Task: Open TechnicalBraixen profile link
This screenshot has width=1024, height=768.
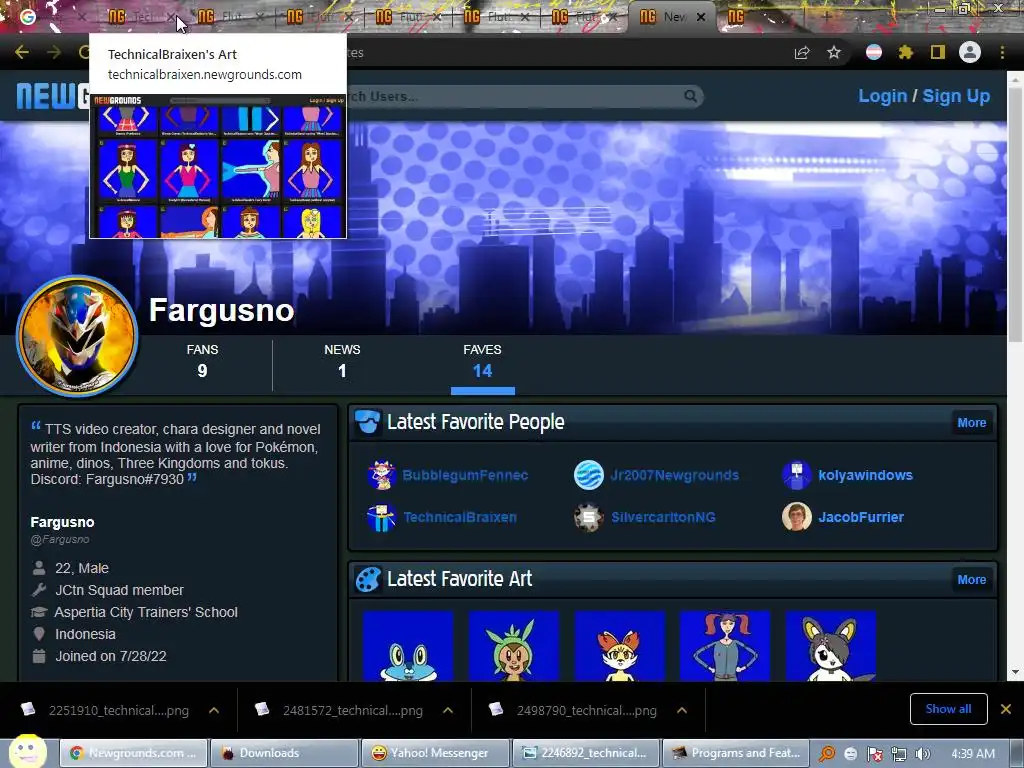Action: point(460,517)
